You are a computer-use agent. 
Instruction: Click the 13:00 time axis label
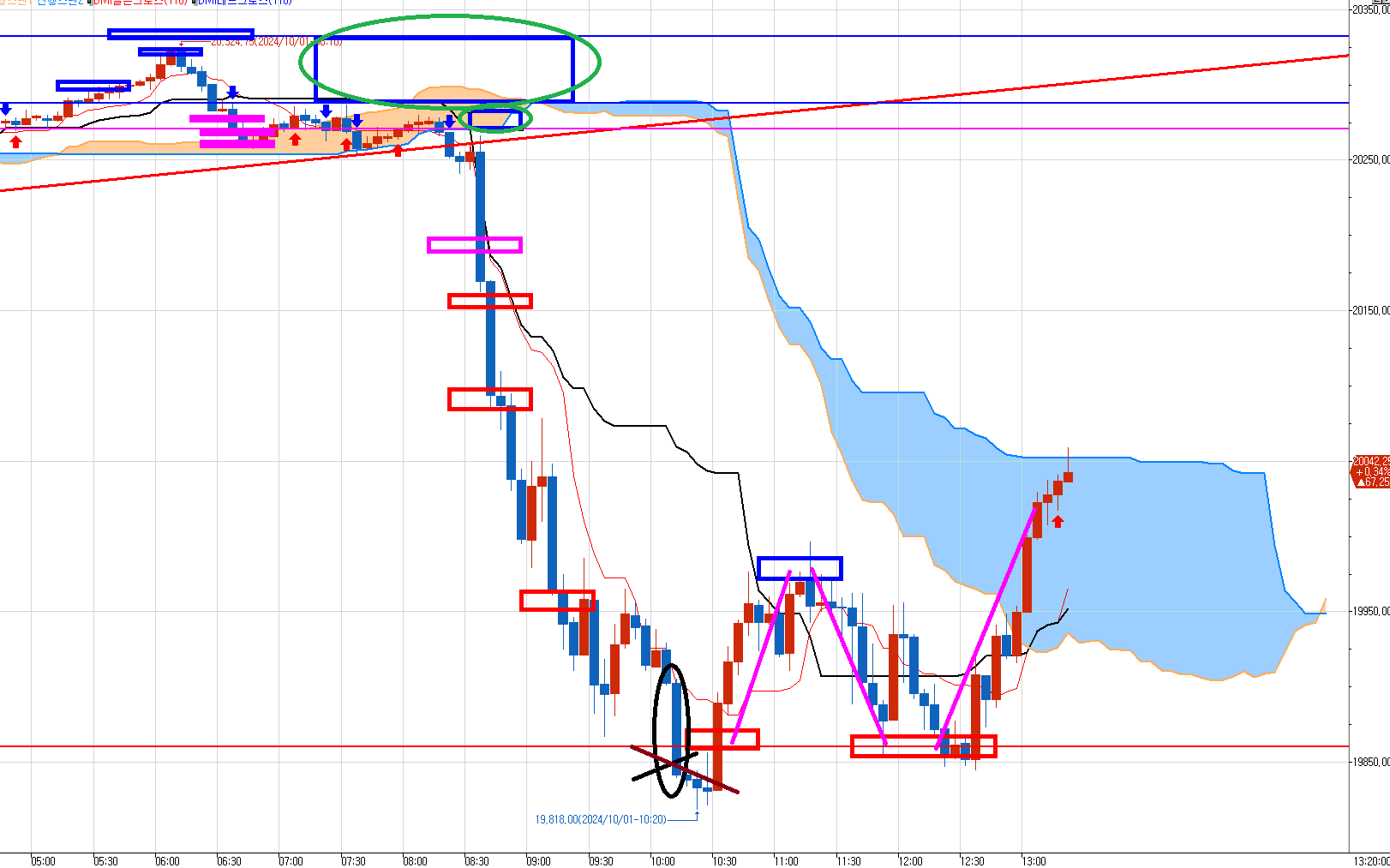click(1034, 861)
